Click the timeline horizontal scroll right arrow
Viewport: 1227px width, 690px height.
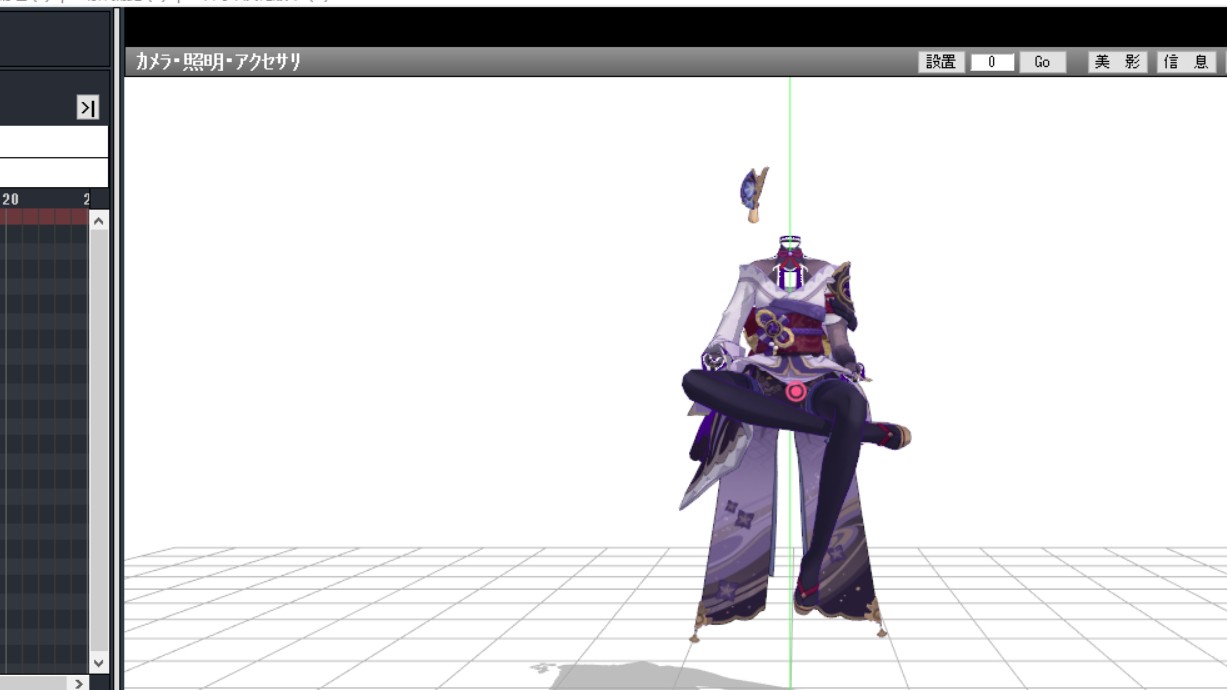click(x=78, y=683)
